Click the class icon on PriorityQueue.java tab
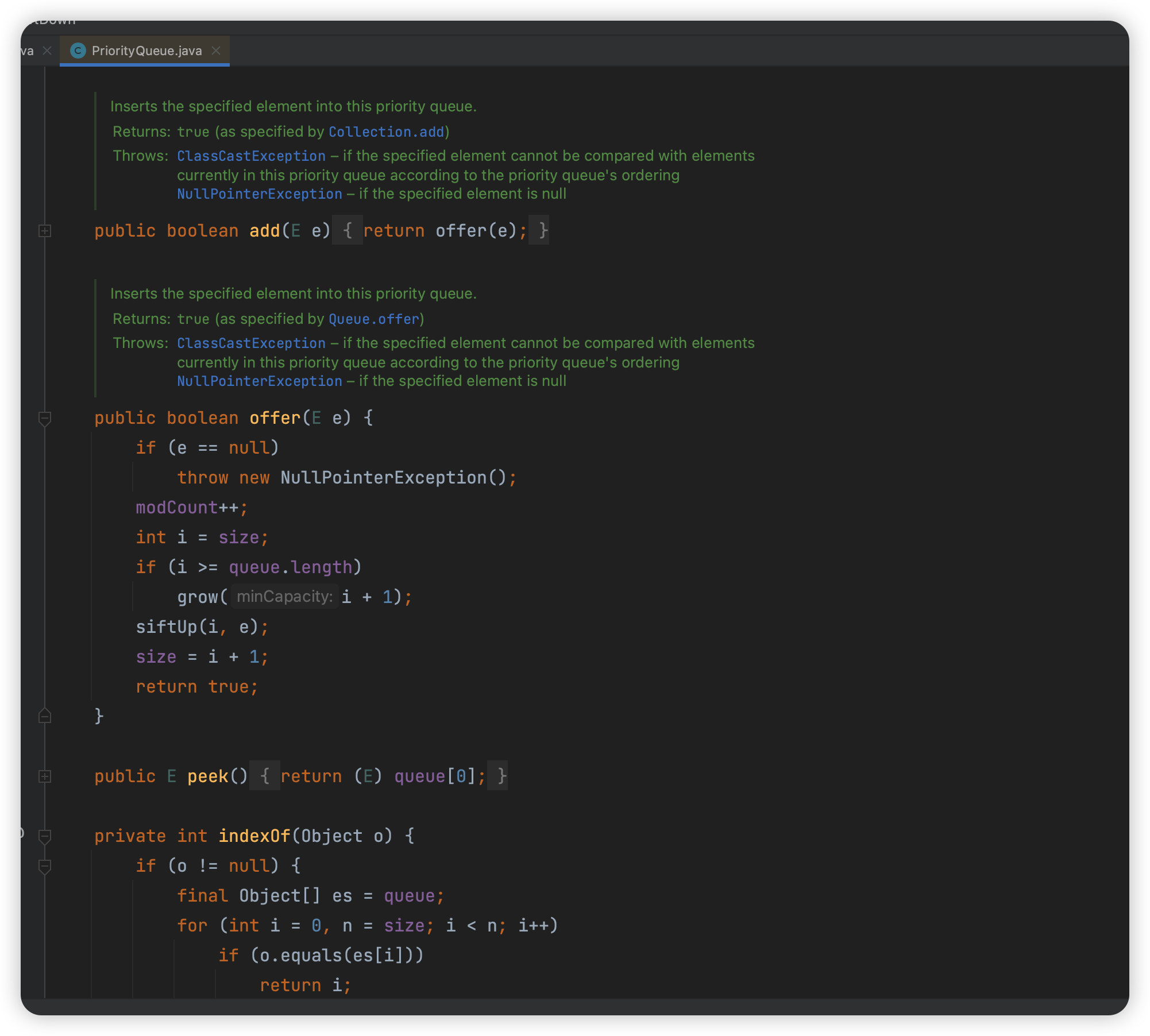This screenshot has height=1036, width=1150. pos(78,51)
